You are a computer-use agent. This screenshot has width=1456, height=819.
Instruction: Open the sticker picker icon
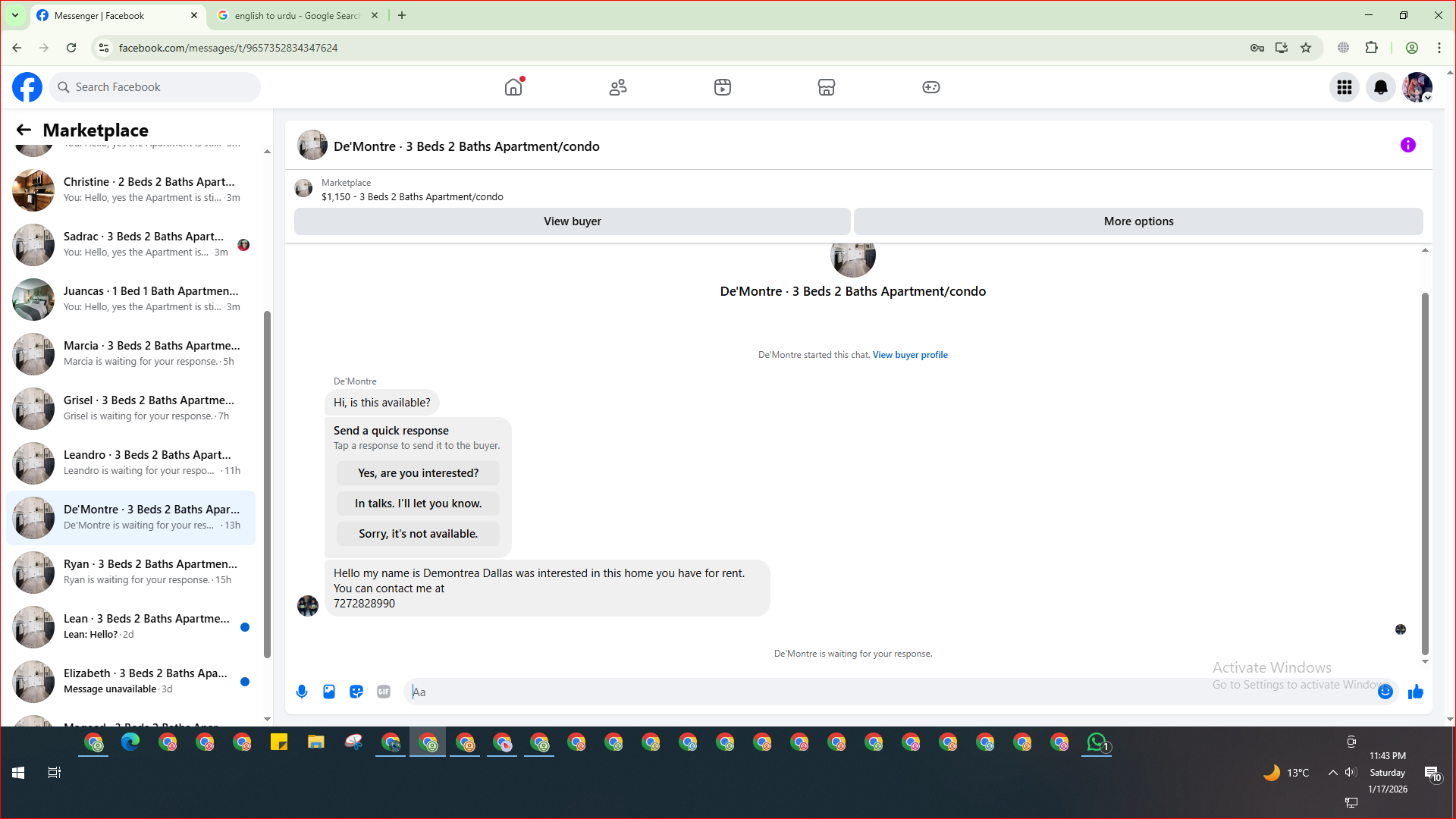click(x=356, y=692)
